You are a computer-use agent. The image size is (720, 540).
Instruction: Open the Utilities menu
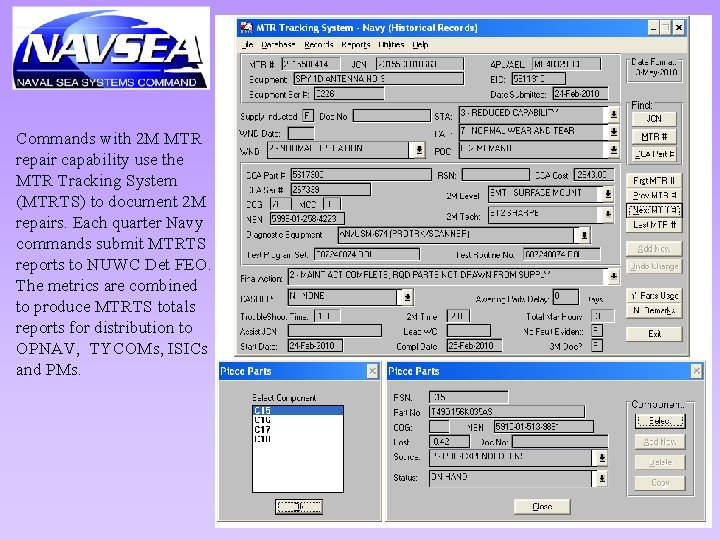click(391, 45)
